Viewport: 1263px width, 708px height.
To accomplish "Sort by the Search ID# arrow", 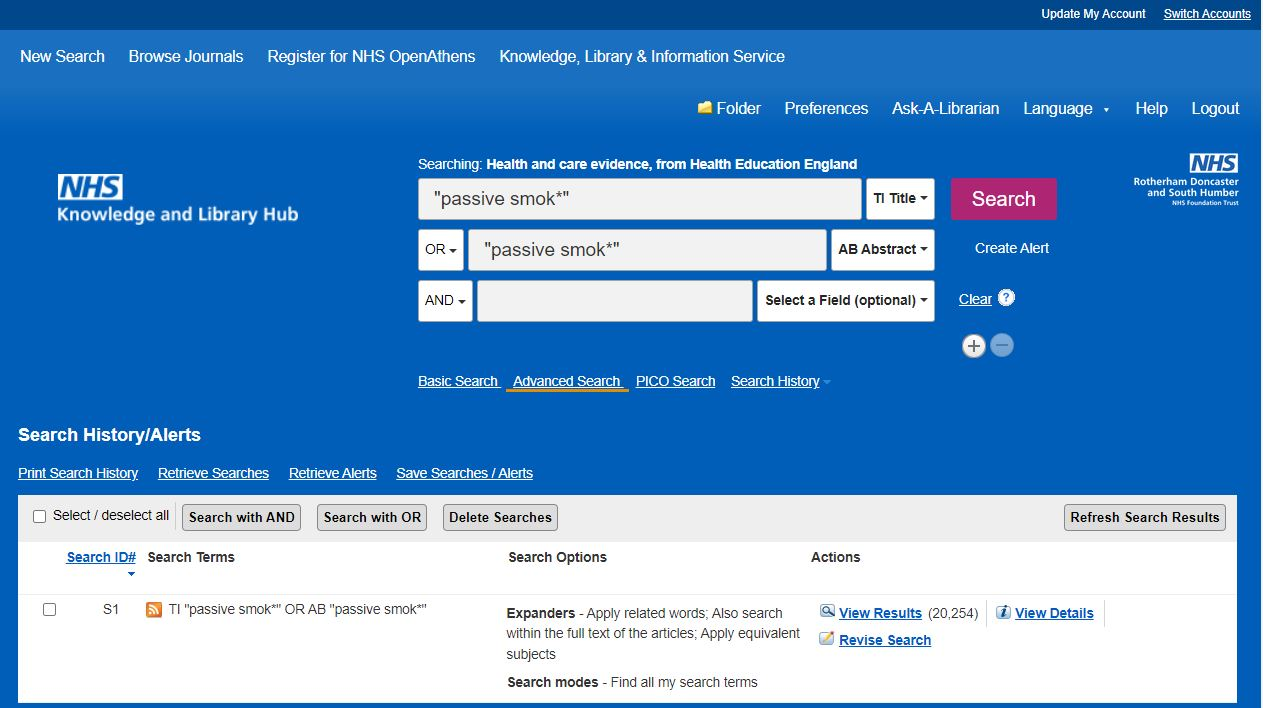I will [x=131, y=574].
